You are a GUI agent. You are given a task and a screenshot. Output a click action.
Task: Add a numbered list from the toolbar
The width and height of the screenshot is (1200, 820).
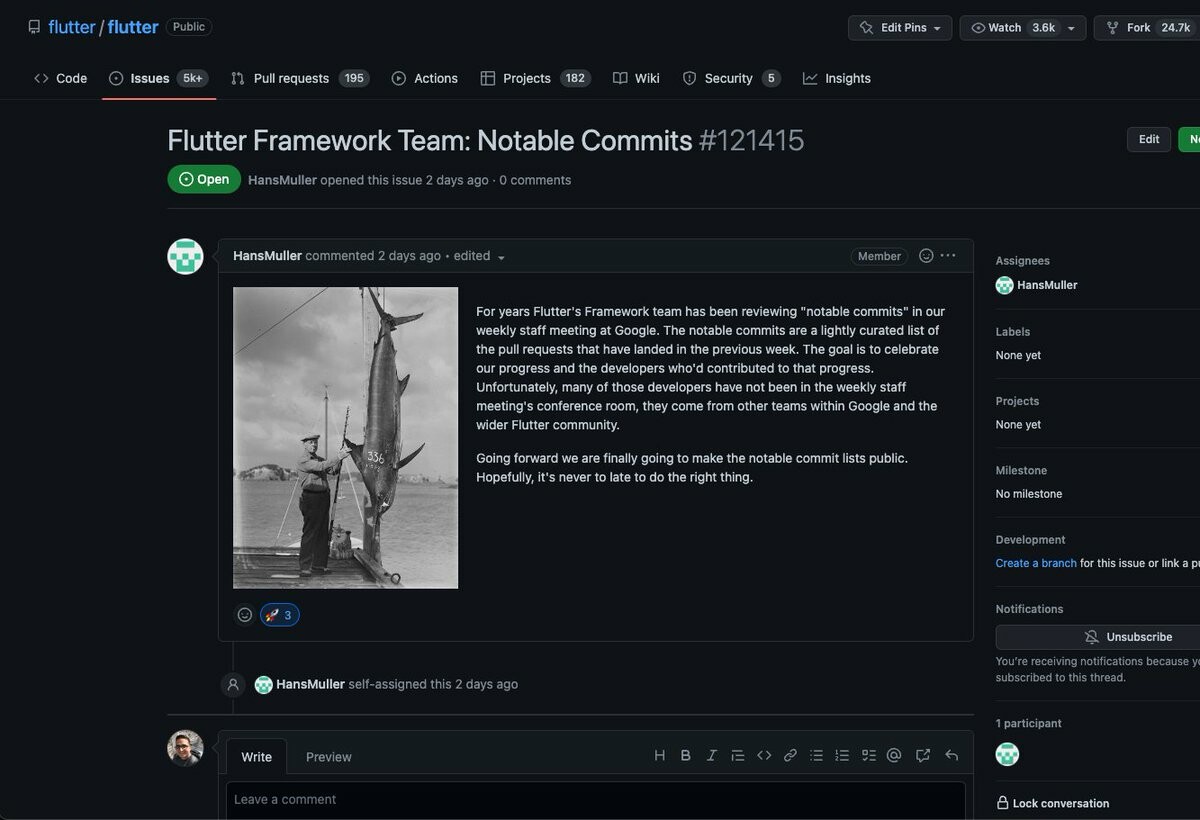point(842,756)
